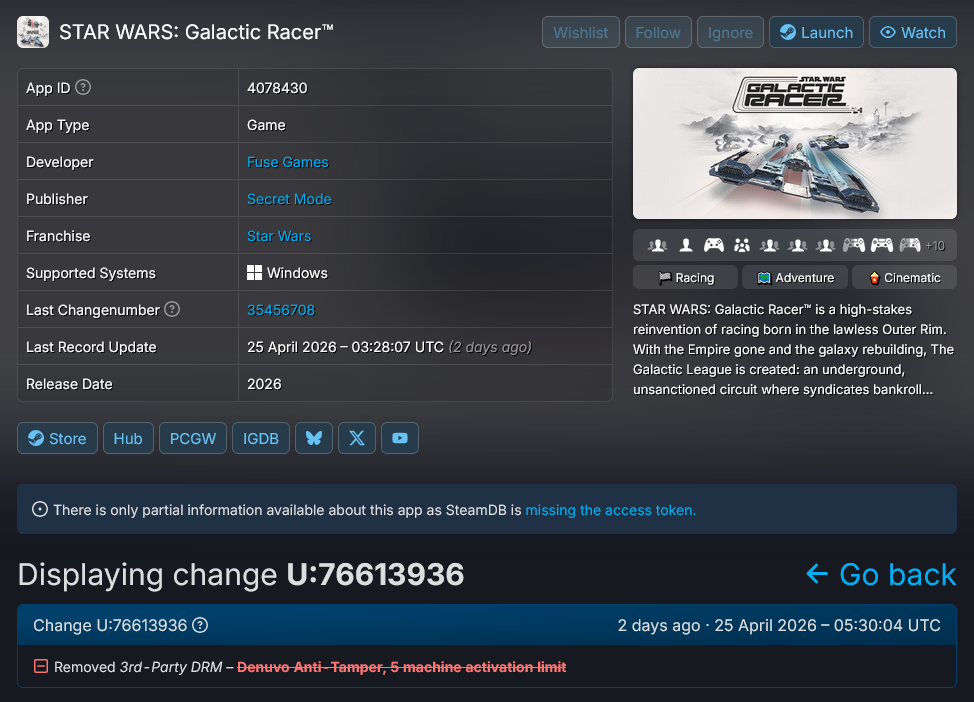This screenshot has height=702, width=974.
Task: Show the +10 more categories
Action: click(x=935, y=246)
